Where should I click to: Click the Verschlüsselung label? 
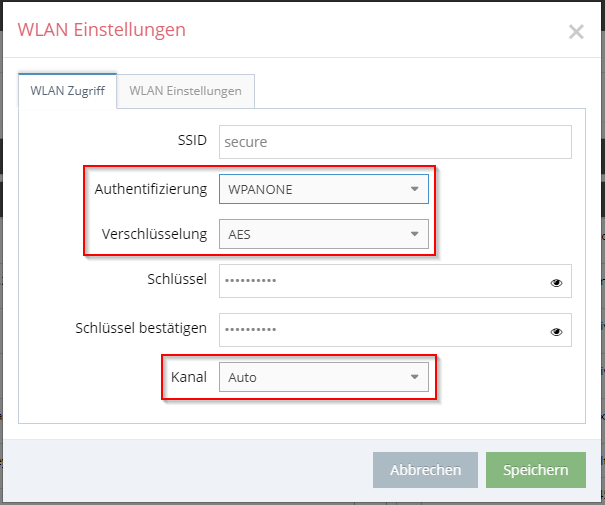pyautogui.click(x=154, y=234)
